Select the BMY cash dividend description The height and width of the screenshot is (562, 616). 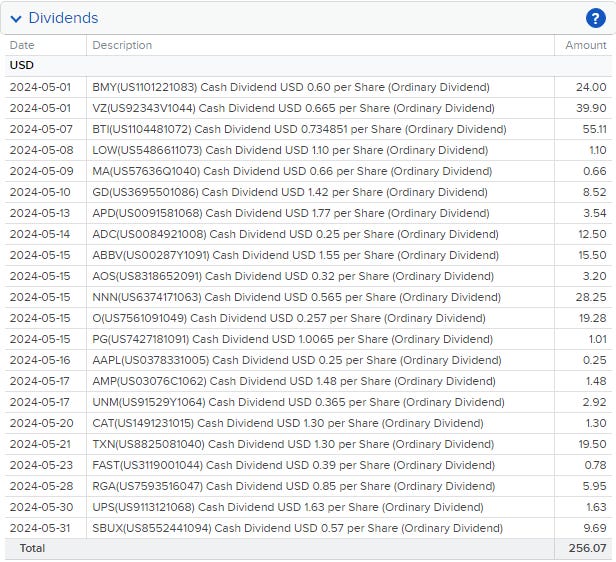[x=291, y=87]
